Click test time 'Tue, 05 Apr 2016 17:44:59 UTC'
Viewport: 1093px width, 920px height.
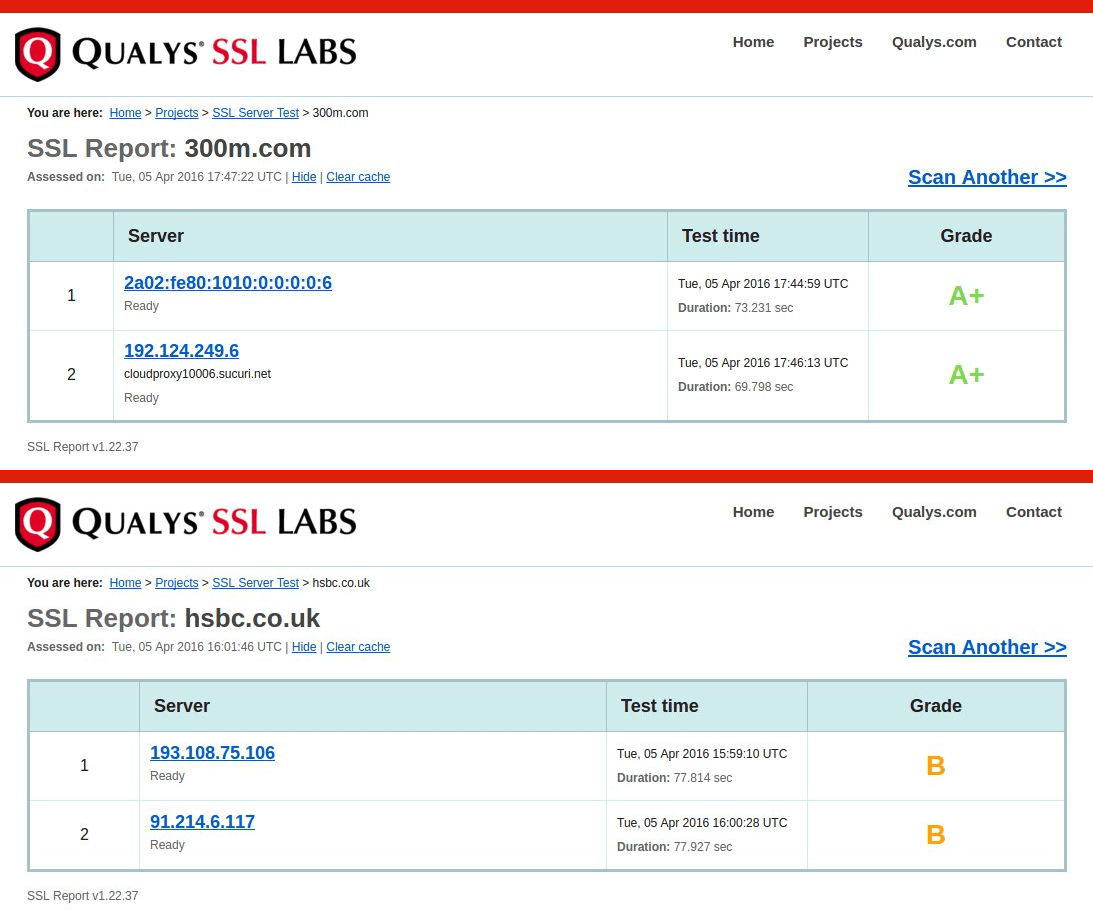pyautogui.click(x=763, y=284)
